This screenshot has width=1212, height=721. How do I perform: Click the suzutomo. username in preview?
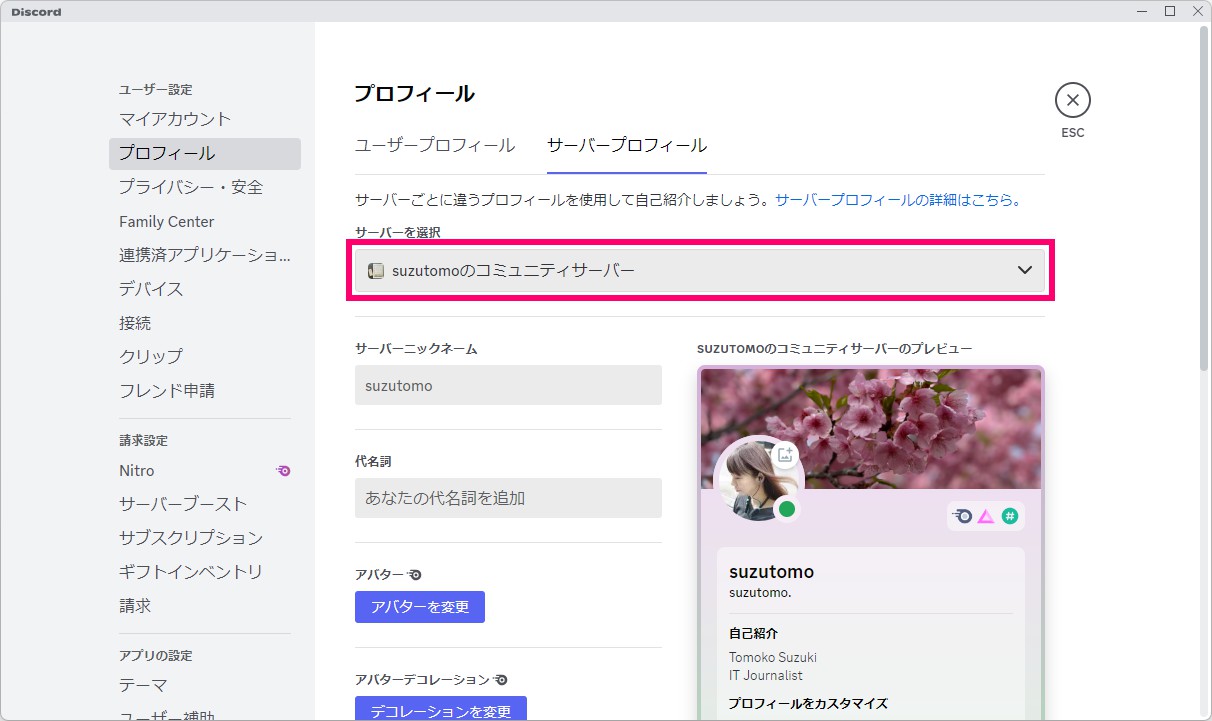761,592
